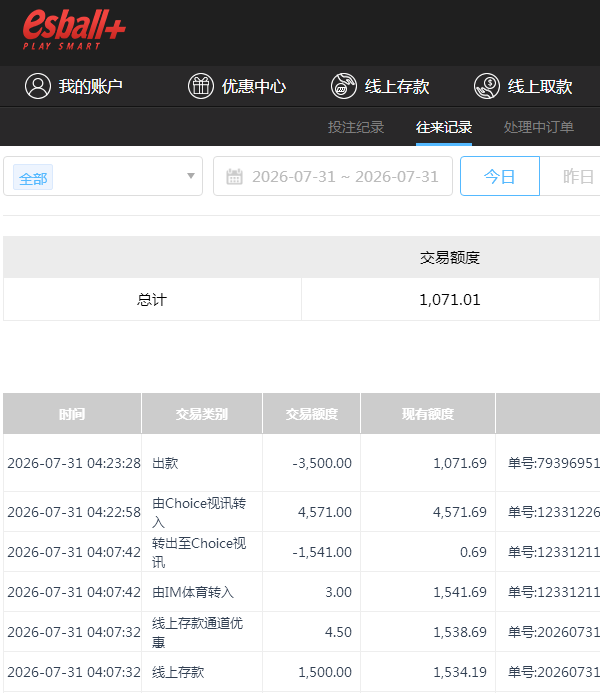Click the amount 4,571.00
Viewport: 600px width, 693px height.
coord(325,512)
